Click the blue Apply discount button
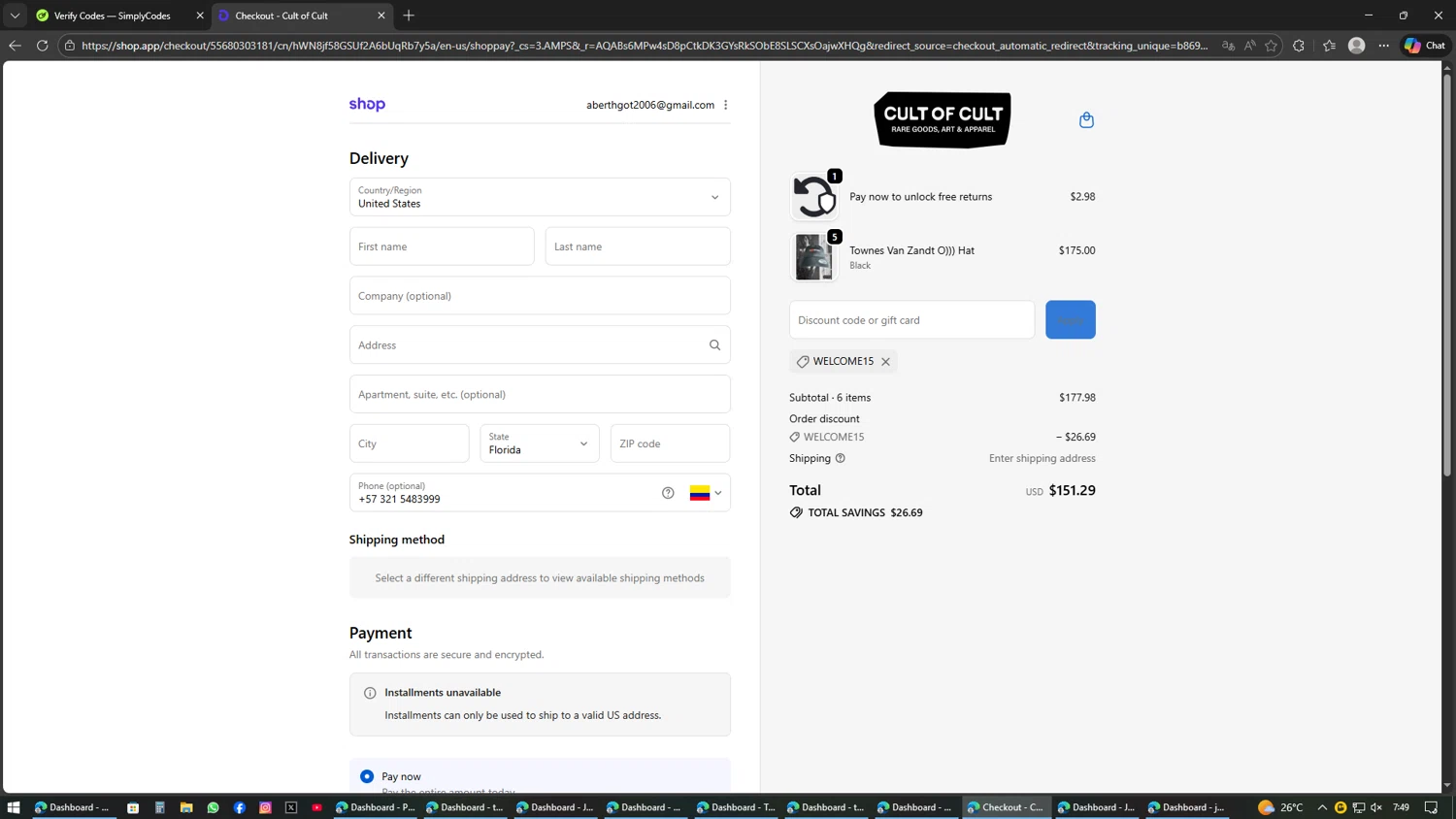 tap(1071, 320)
